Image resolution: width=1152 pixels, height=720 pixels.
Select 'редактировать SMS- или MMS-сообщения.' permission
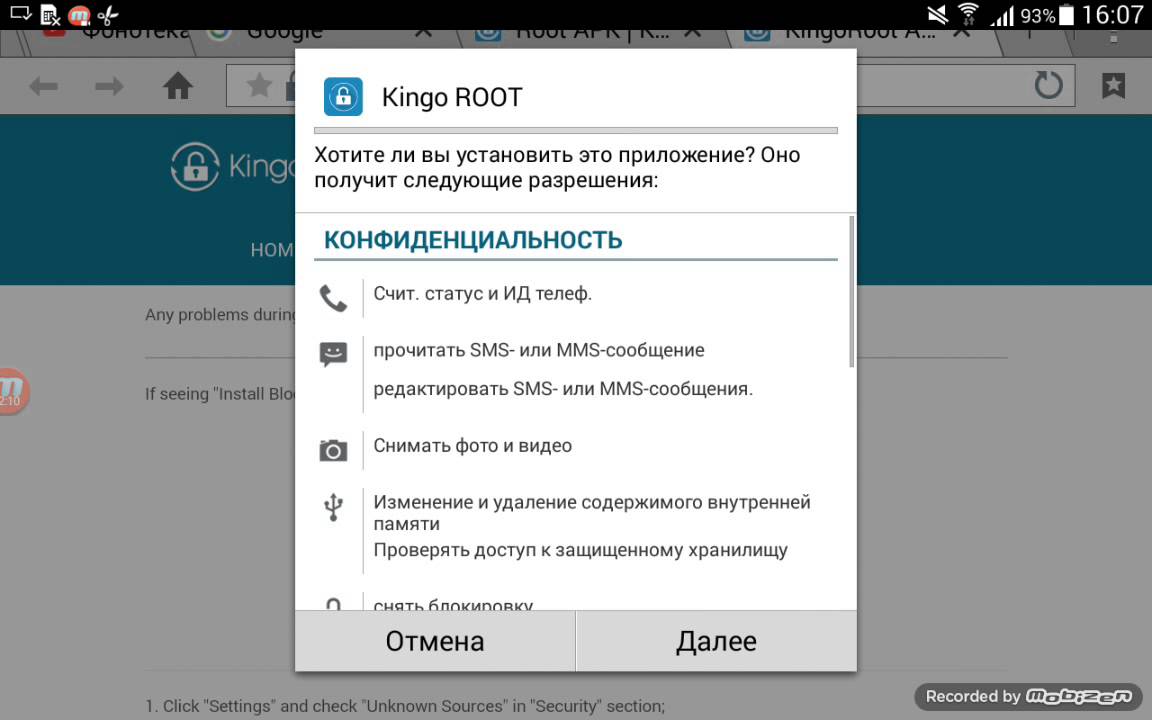coord(563,389)
